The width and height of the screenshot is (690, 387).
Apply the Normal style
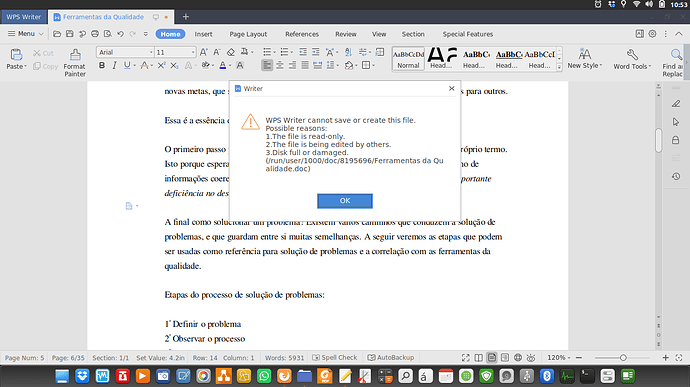(408, 59)
